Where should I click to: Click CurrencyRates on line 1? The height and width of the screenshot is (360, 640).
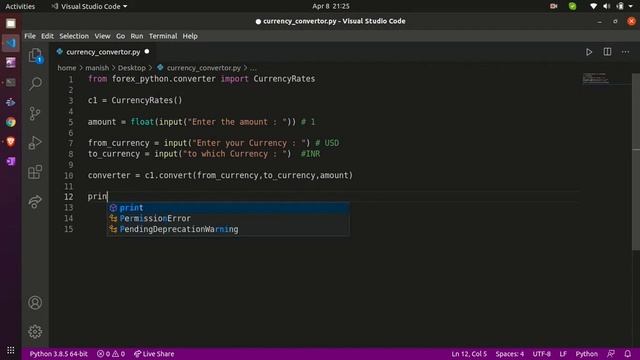pyautogui.click(x=284, y=79)
